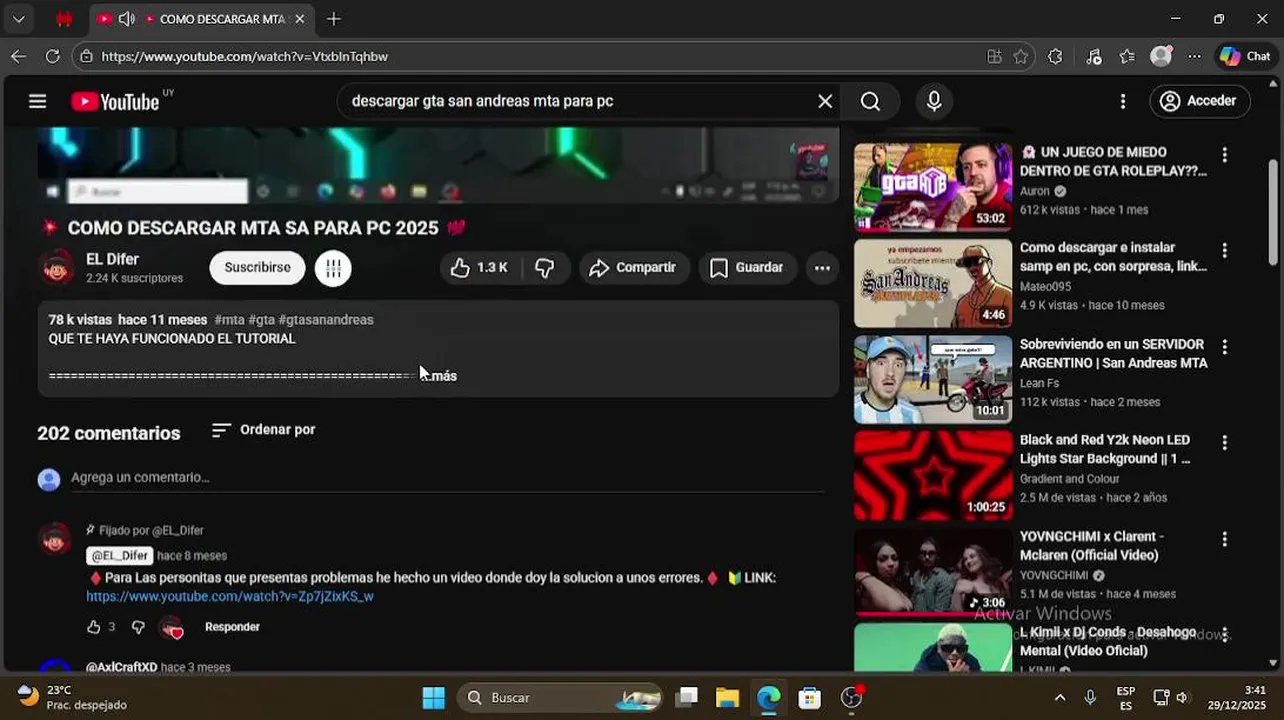The width and height of the screenshot is (1284, 720).
Task: Open File Explorer from taskbar
Action: [727, 697]
